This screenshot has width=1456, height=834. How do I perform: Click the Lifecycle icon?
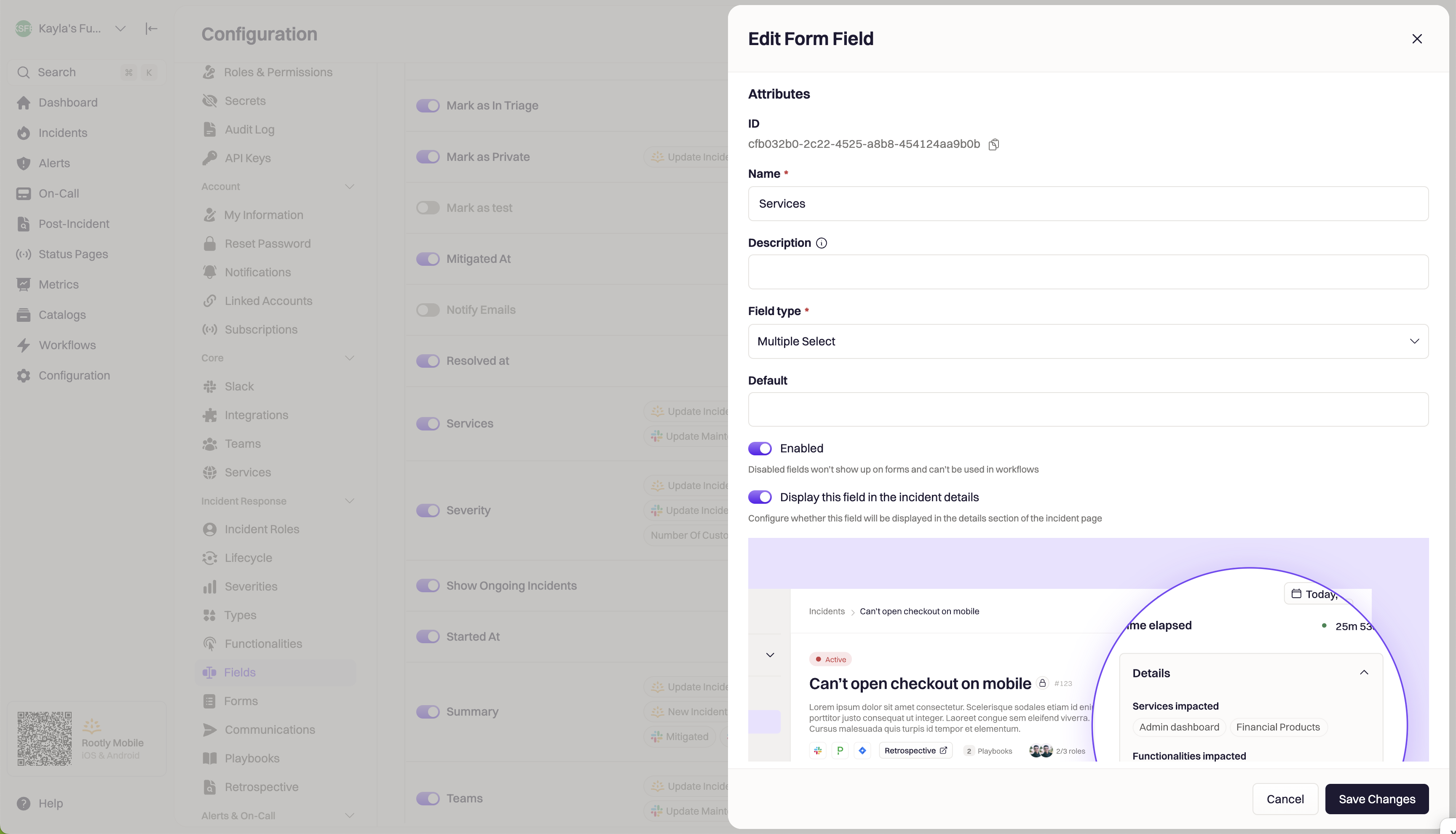pyautogui.click(x=210, y=558)
